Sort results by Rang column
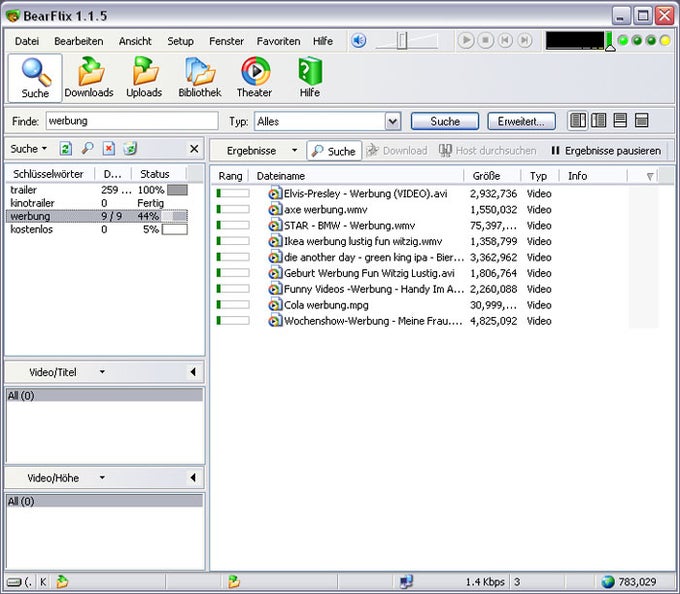Viewport: 680px width, 594px height. coord(230,176)
